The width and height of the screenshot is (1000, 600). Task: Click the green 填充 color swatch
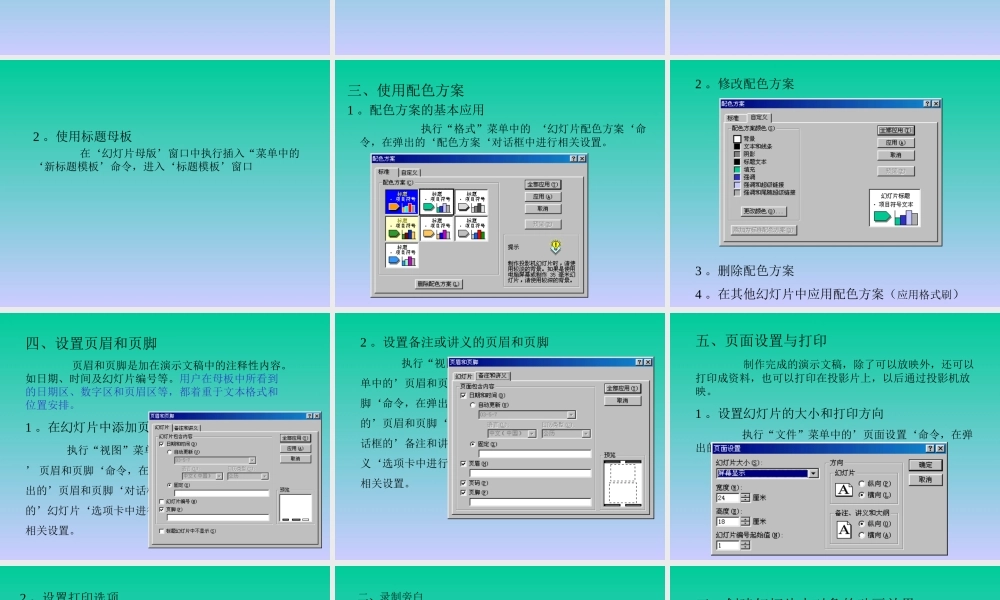[x=736, y=169]
